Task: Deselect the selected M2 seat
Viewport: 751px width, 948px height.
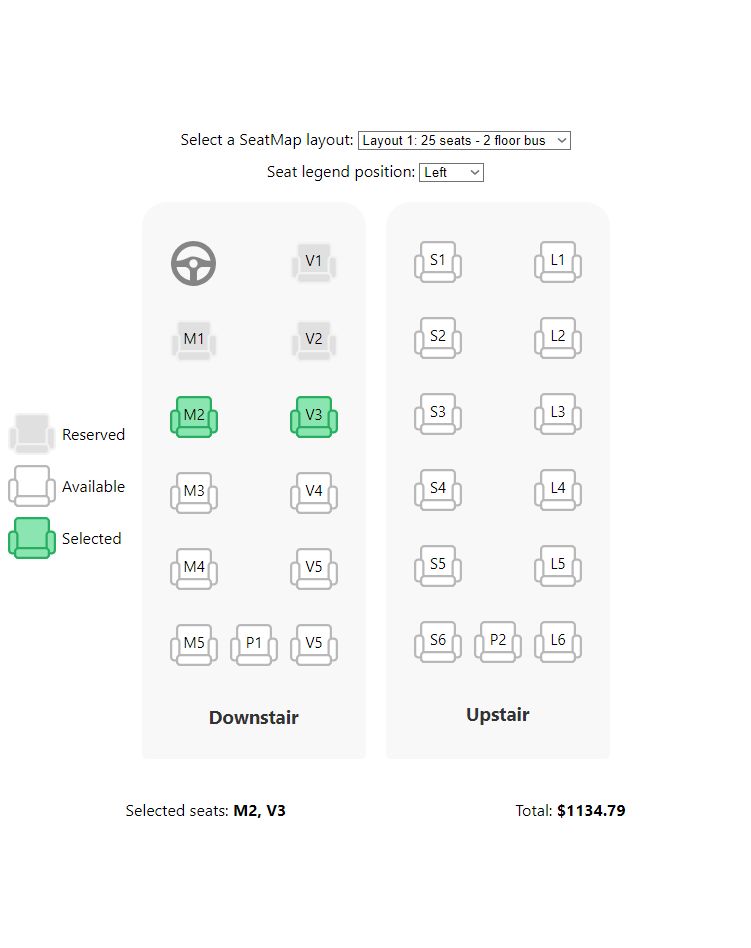Action: [x=194, y=416]
